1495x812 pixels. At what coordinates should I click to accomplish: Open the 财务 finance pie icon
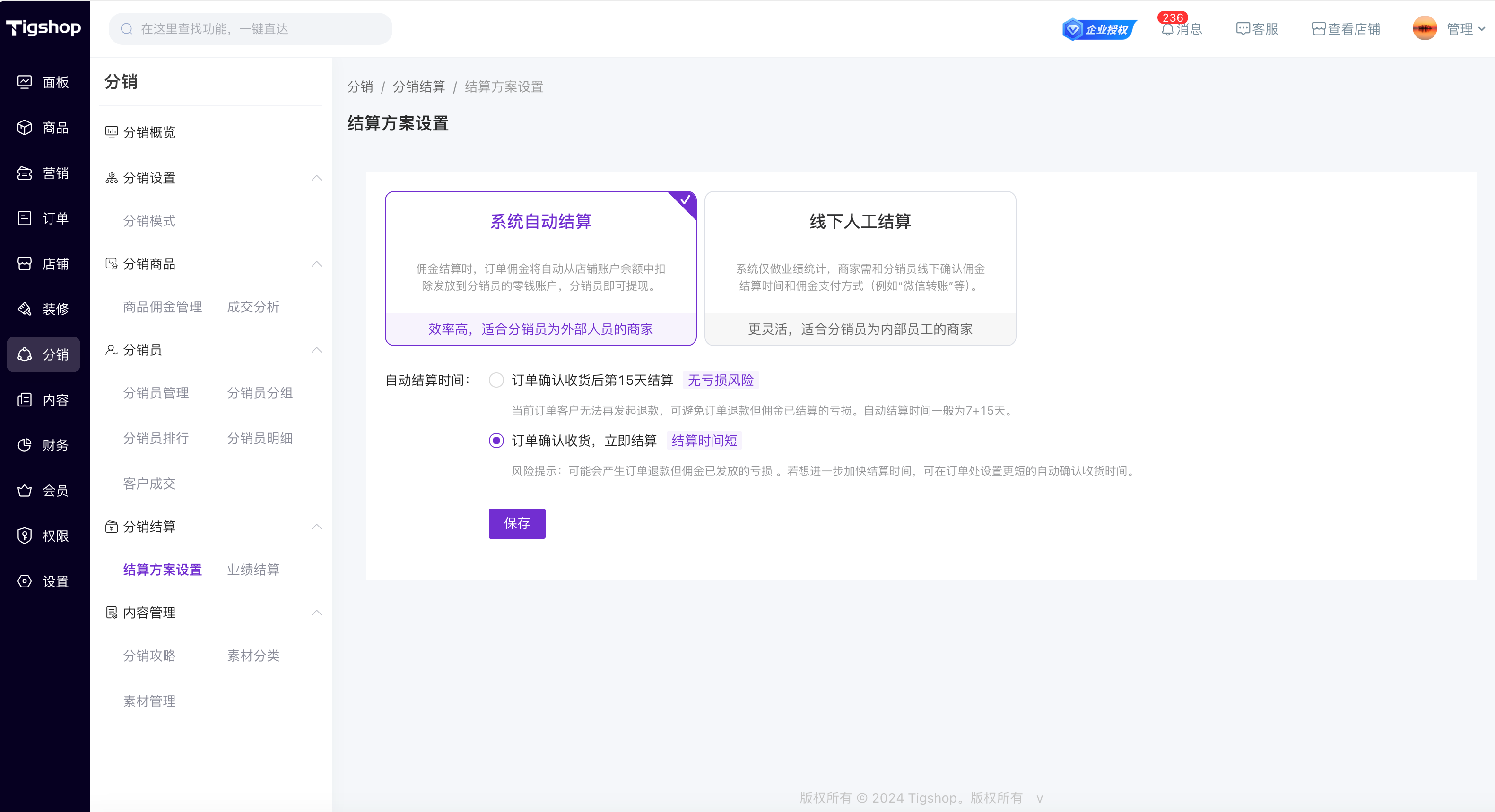coord(25,445)
